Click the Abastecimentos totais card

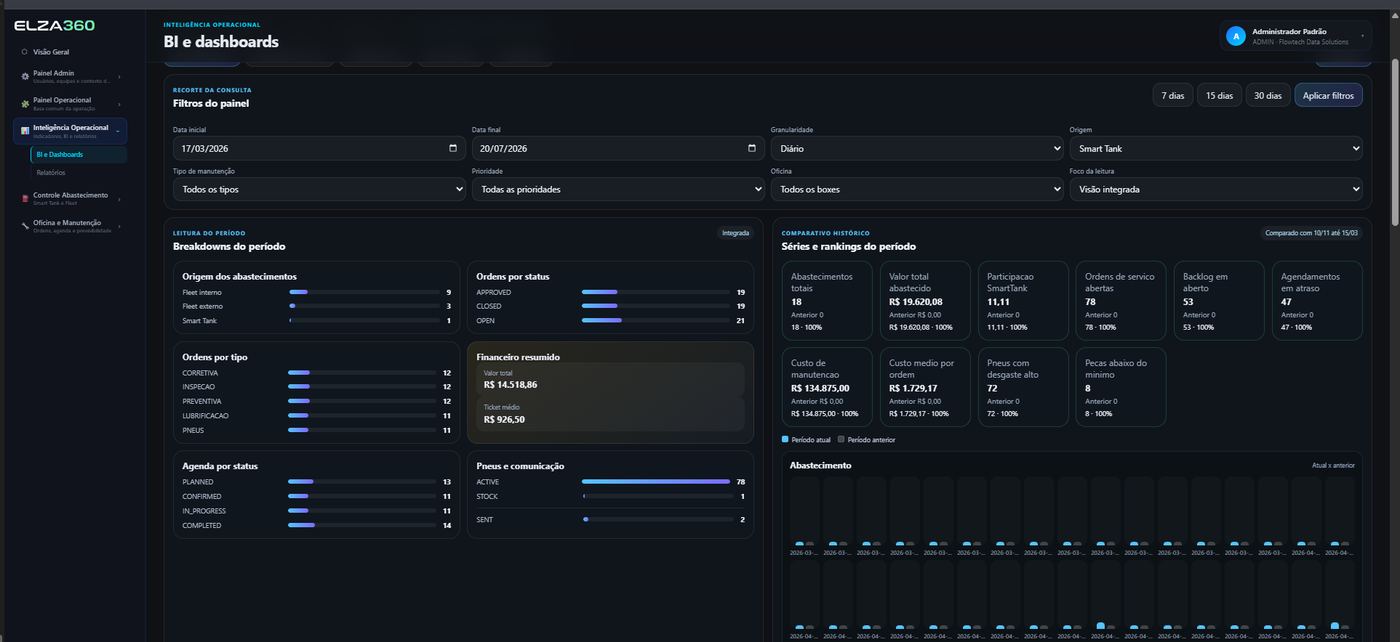tap(827, 301)
